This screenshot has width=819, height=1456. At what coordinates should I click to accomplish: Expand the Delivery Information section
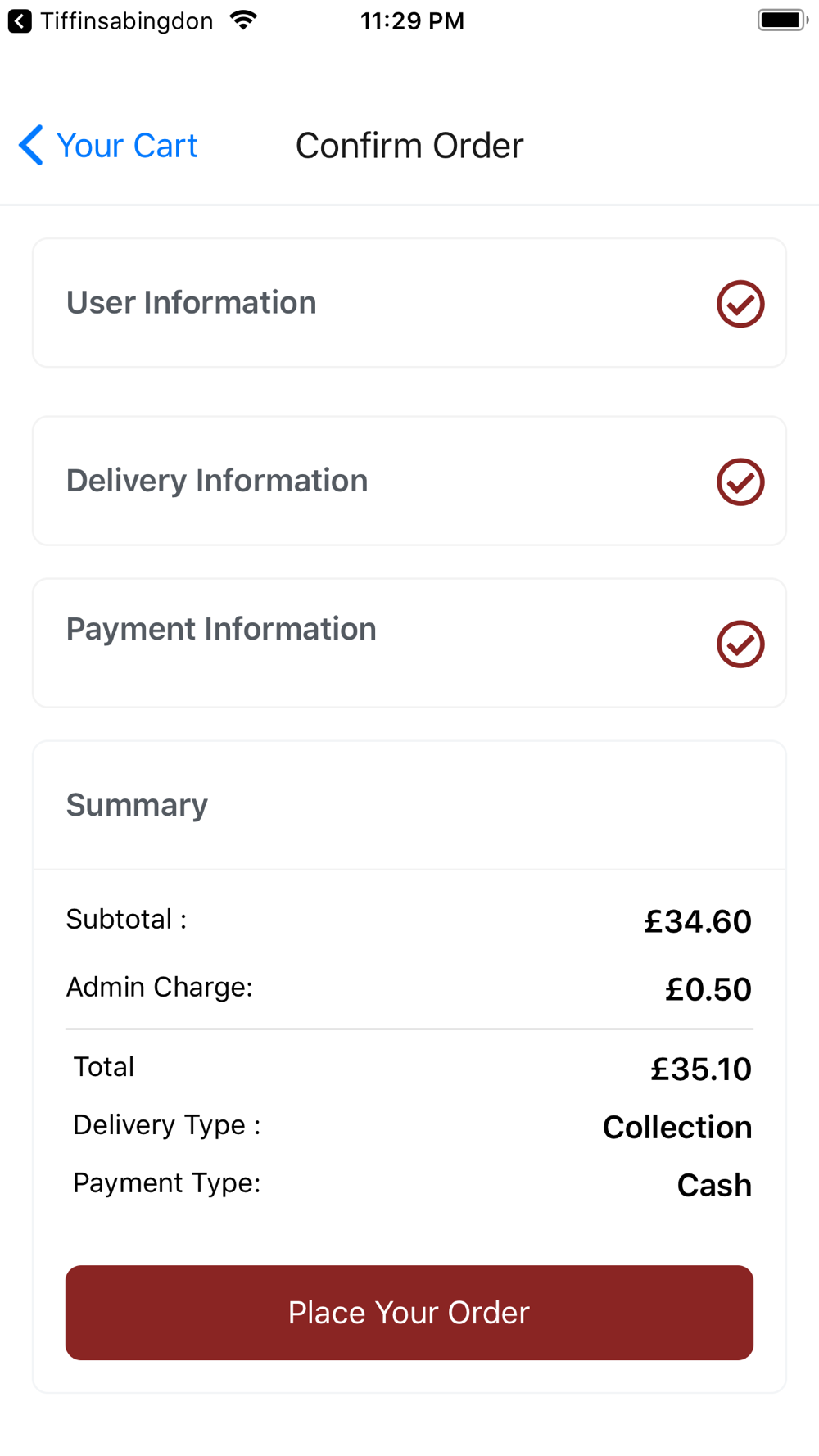(x=409, y=481)
